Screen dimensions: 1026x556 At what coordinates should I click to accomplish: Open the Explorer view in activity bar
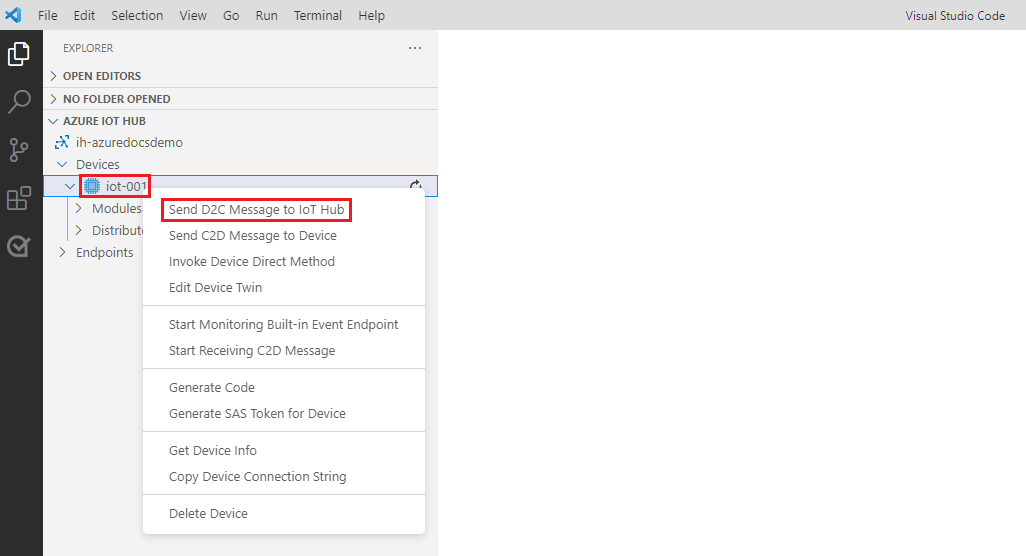[x=19, y=54]
